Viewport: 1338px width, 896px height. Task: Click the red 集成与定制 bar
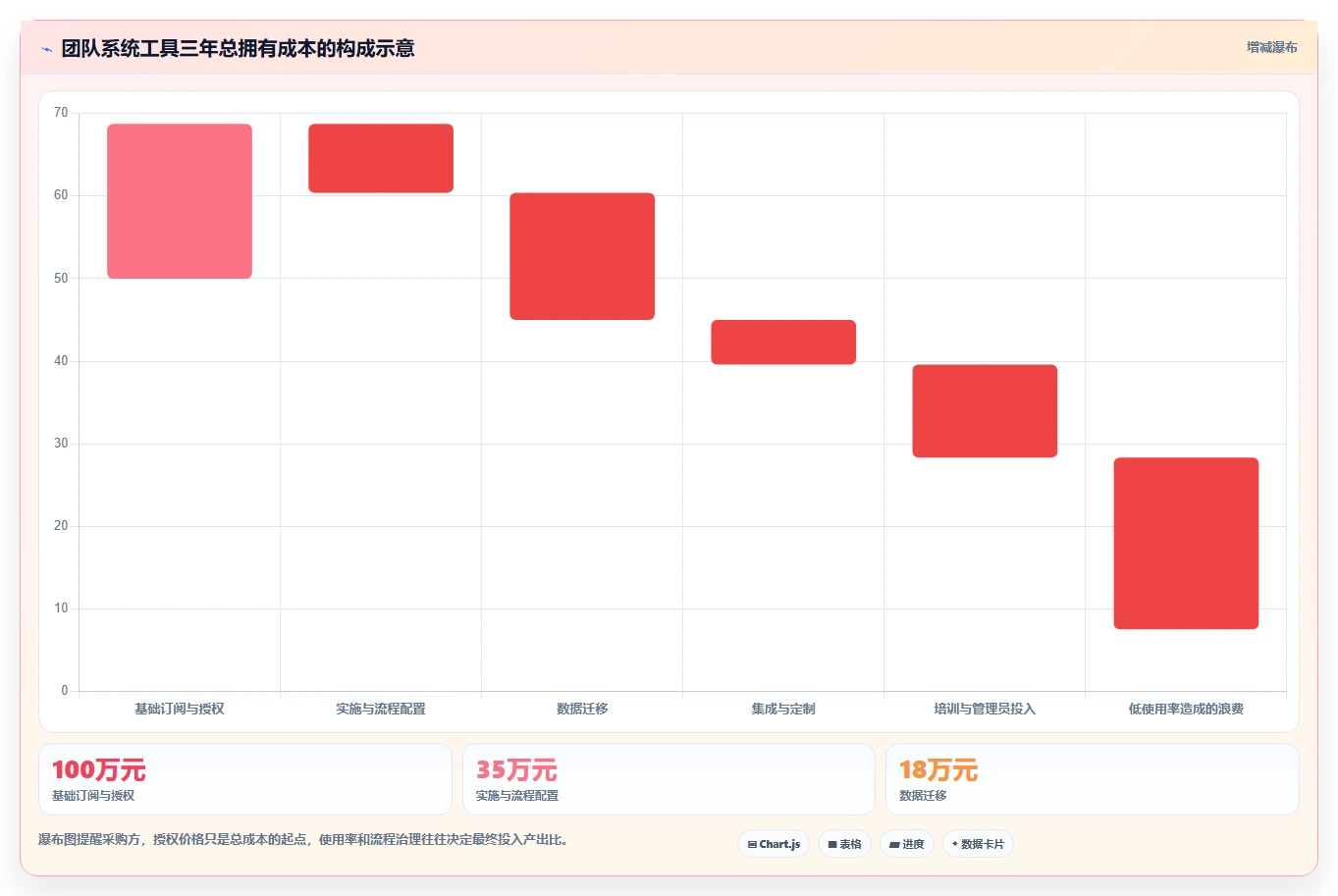pyautogui.click(x=783, y=343)
